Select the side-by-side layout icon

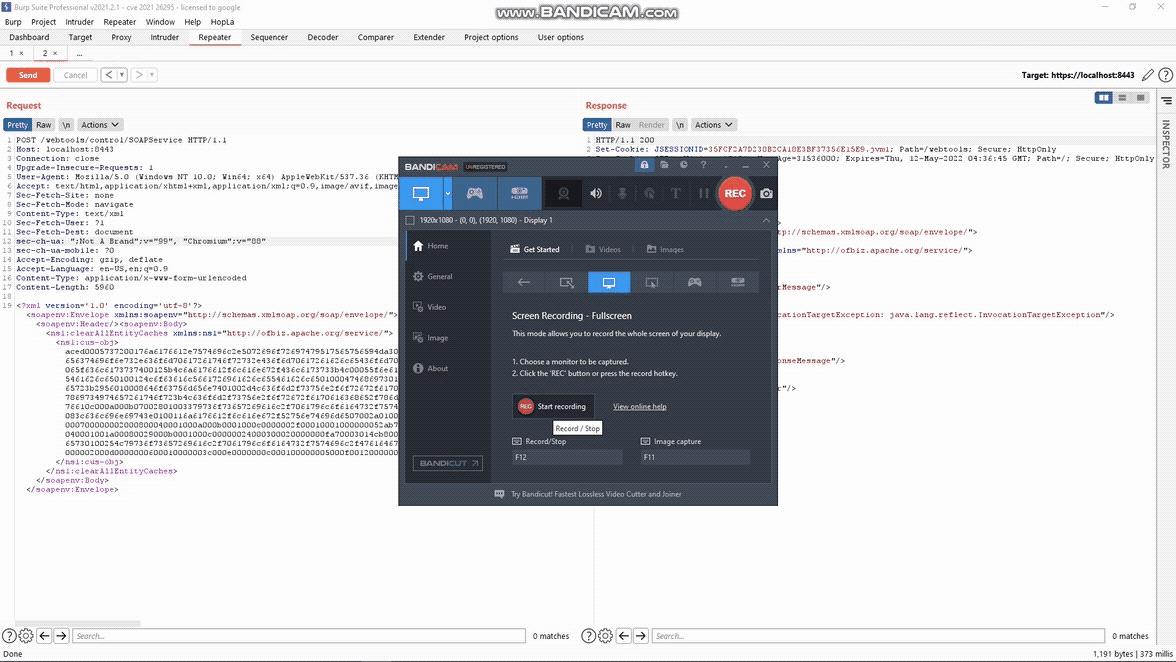[1103, 97]
